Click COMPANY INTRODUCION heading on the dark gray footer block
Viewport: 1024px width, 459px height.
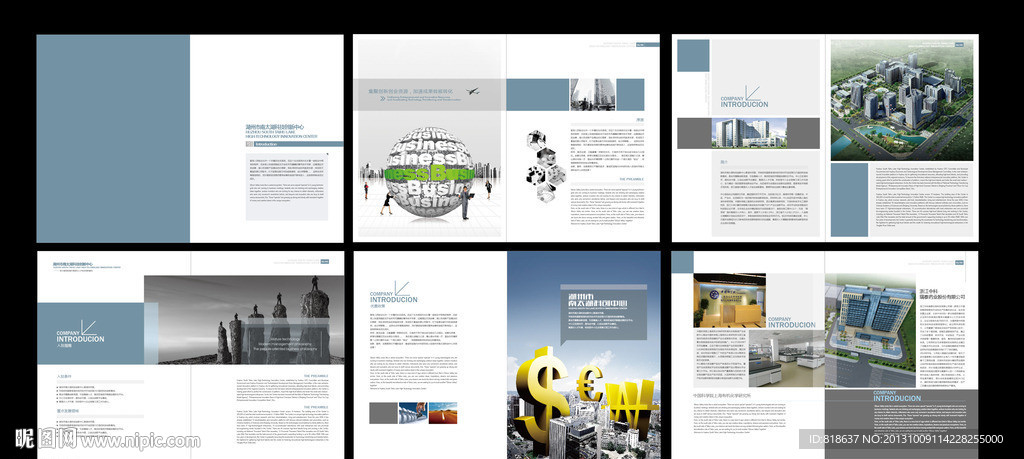coord(897,395)
